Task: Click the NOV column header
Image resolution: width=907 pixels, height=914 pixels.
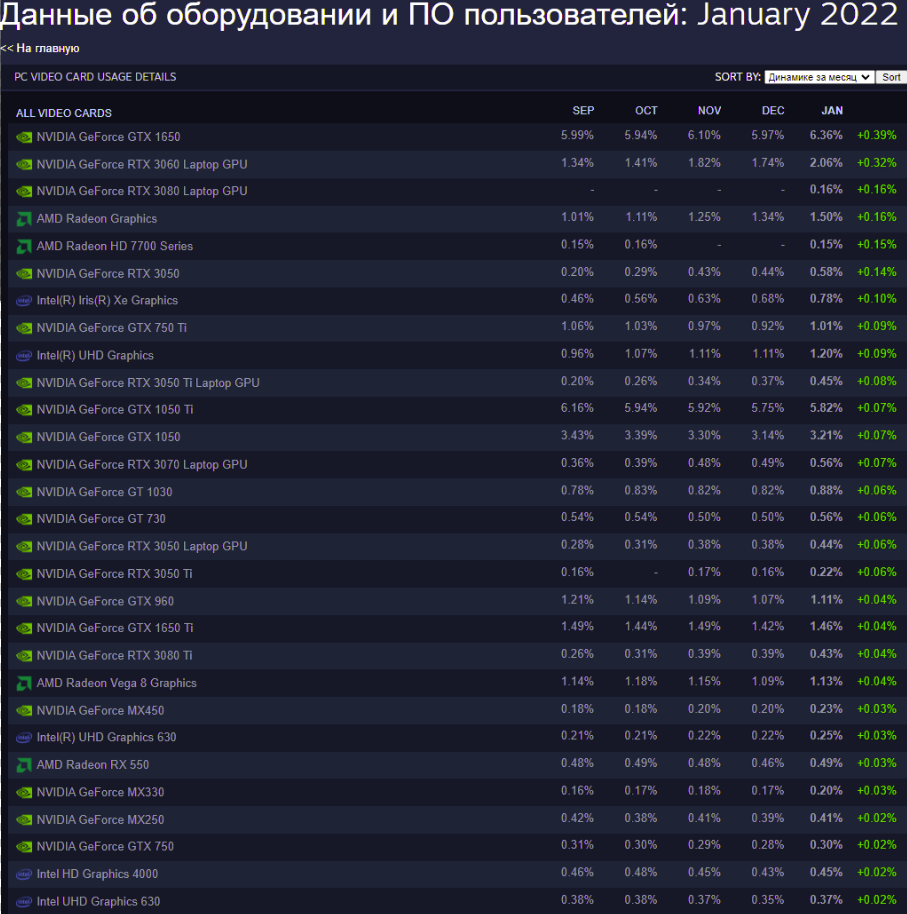Action: click(709, 111)
